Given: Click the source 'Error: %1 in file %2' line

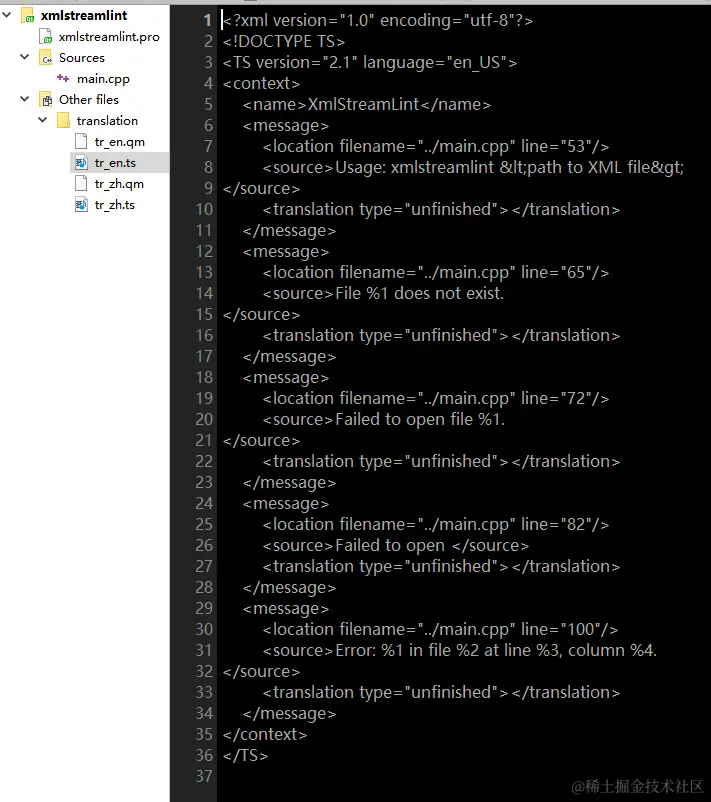Looking at the screenshot, I should coord(460,650).
